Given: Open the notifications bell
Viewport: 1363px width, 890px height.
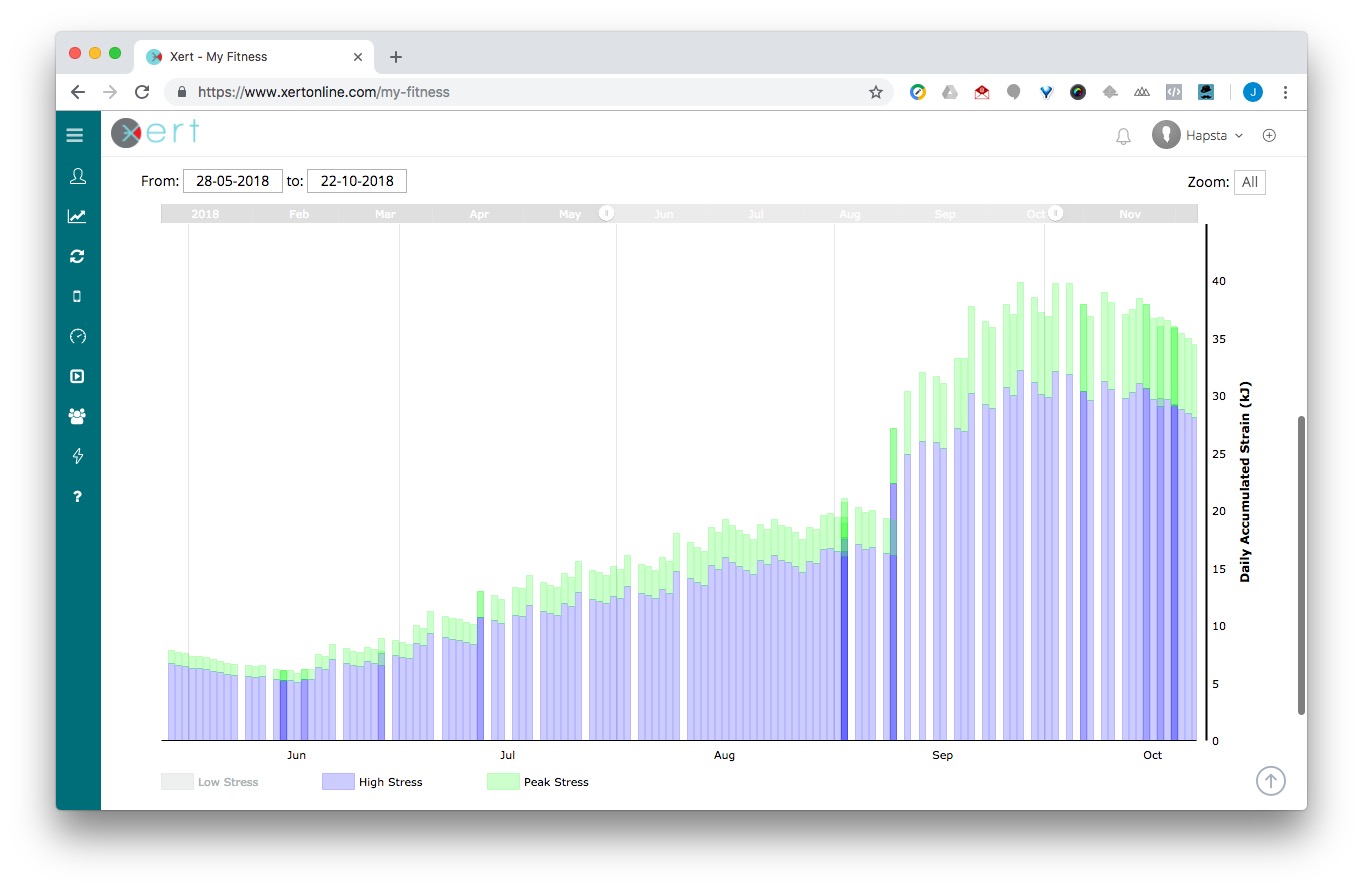Looking at the screenshot, I should point(1123,136).
